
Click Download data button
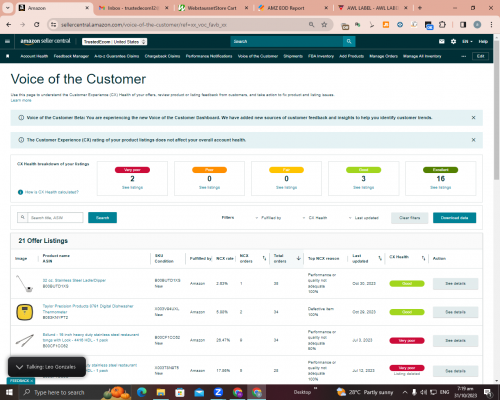pyautogui.click(x=454, y=218)
